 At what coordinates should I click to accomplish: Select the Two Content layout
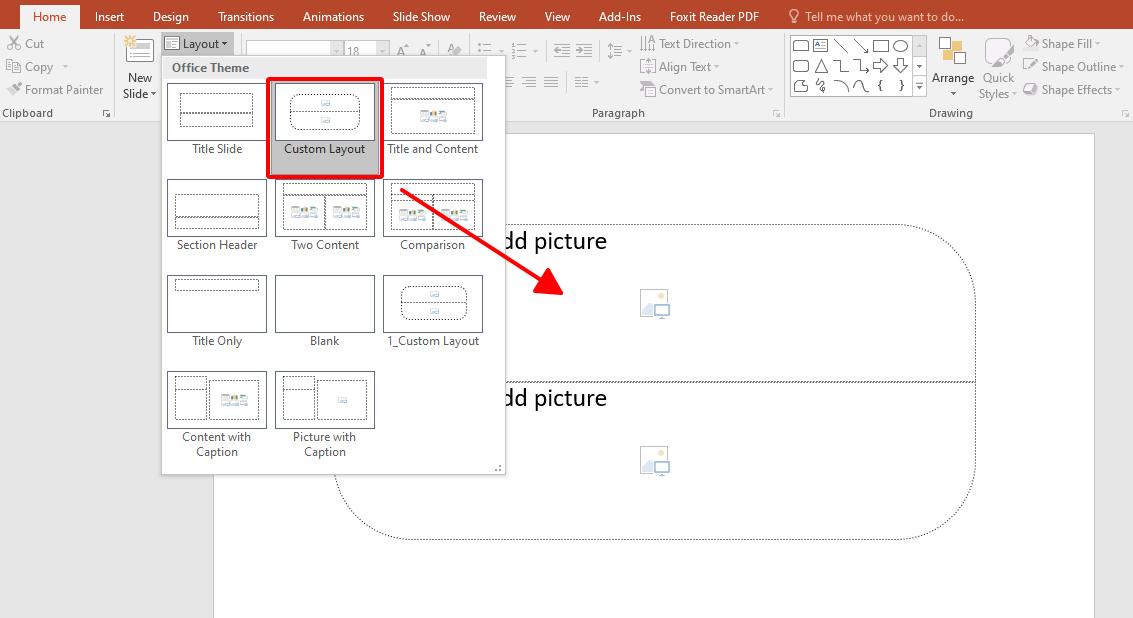pyautogui.click(x=324, y=209)
